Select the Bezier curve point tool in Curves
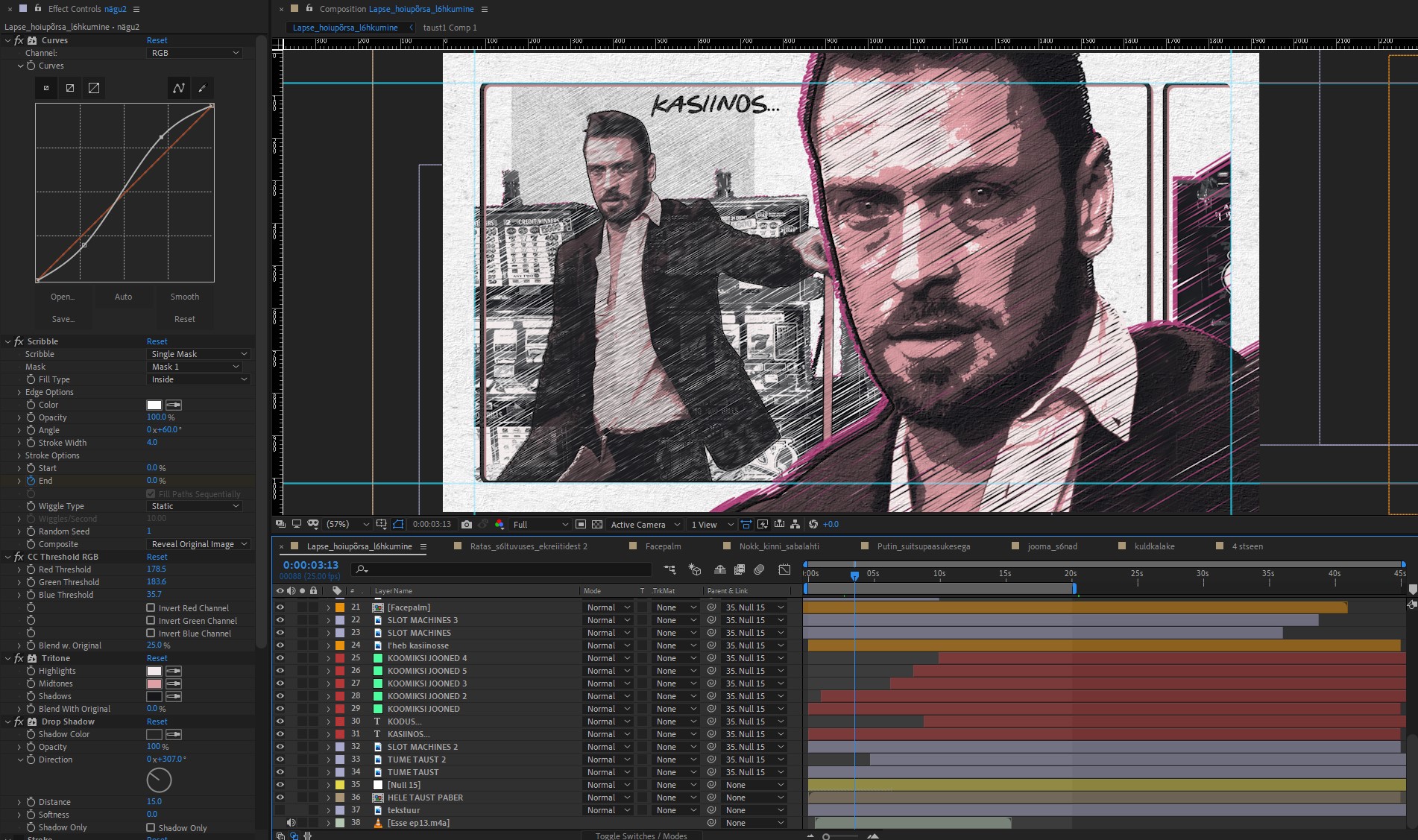1418x840 pixels. (179, 88)
